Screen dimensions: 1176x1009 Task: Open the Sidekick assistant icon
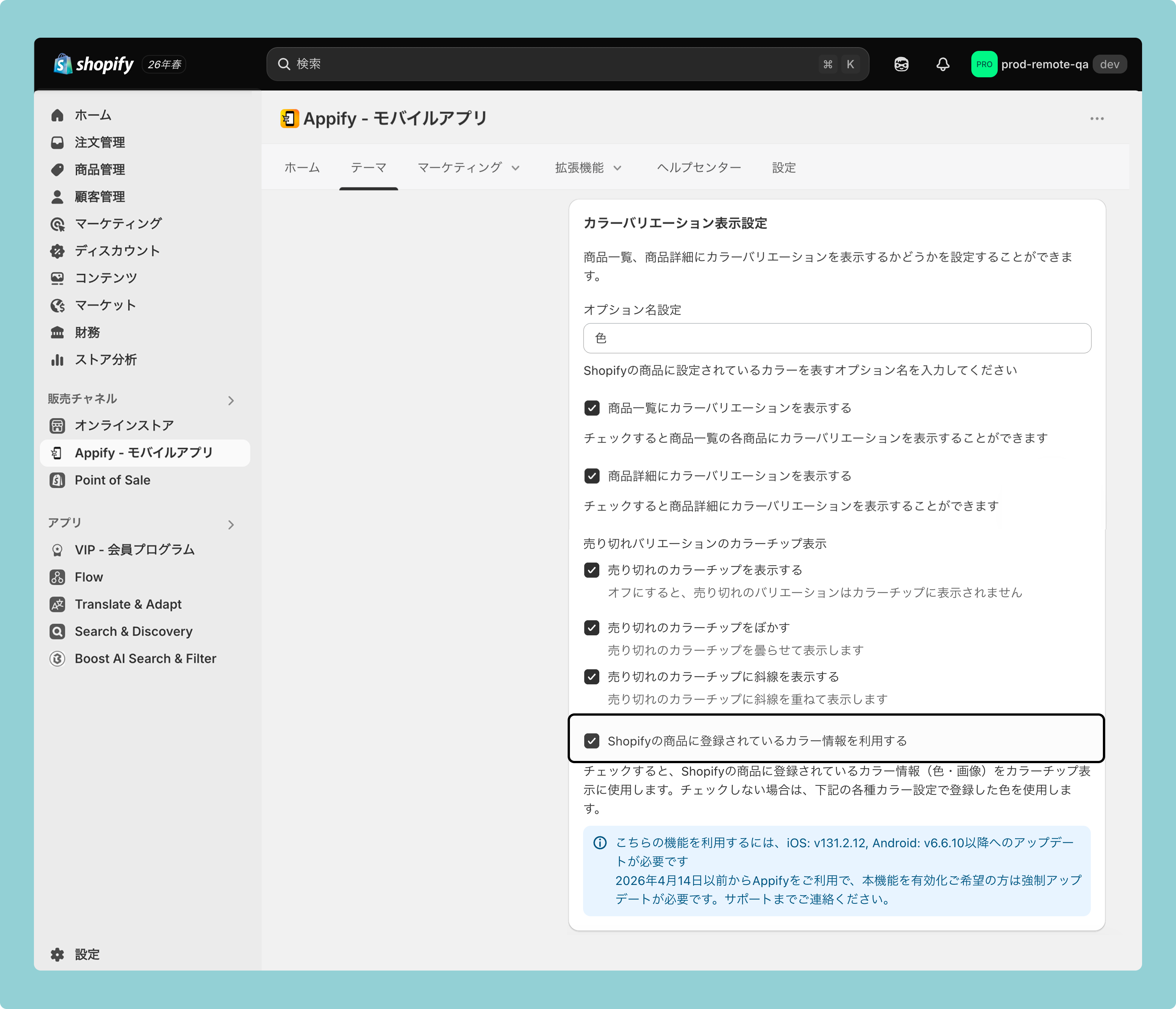(x=901, y=64)
